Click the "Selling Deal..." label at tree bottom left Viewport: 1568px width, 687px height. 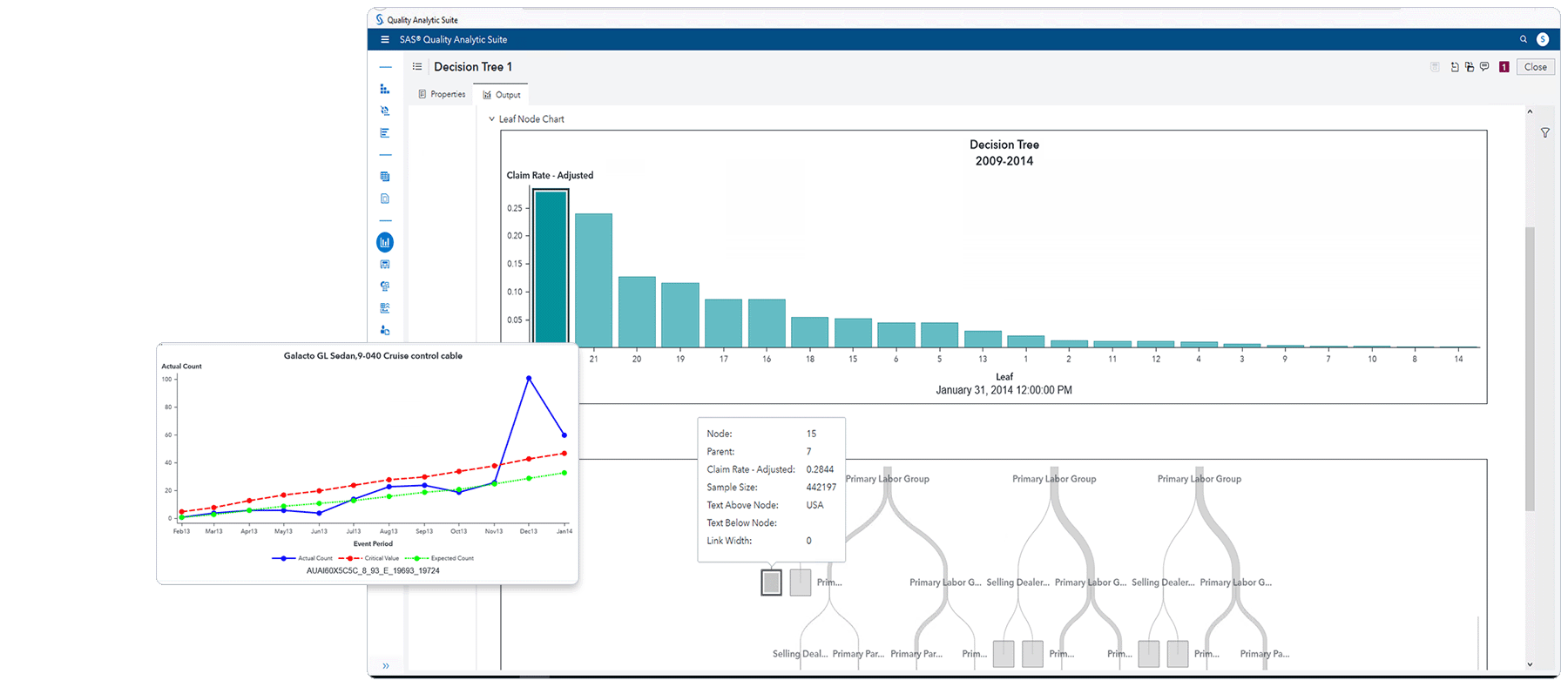(x=800, y=654)
